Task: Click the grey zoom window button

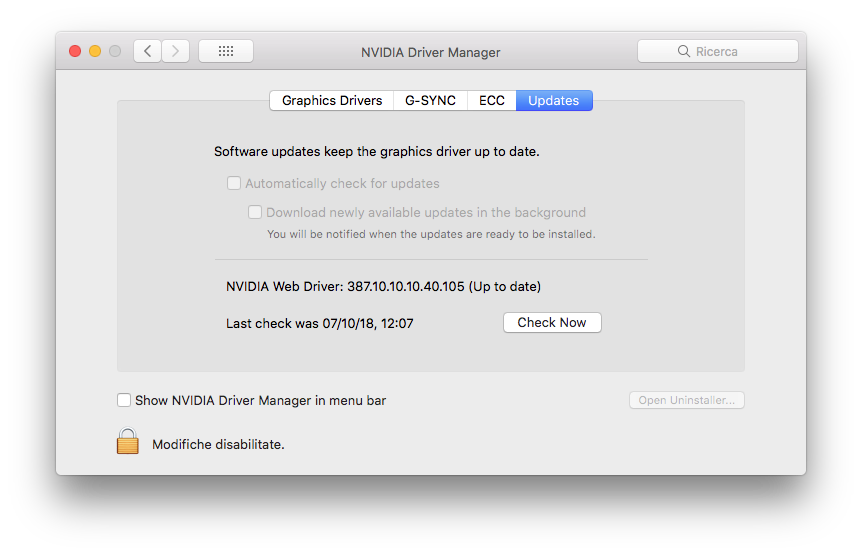Action: tap(115, 51)
